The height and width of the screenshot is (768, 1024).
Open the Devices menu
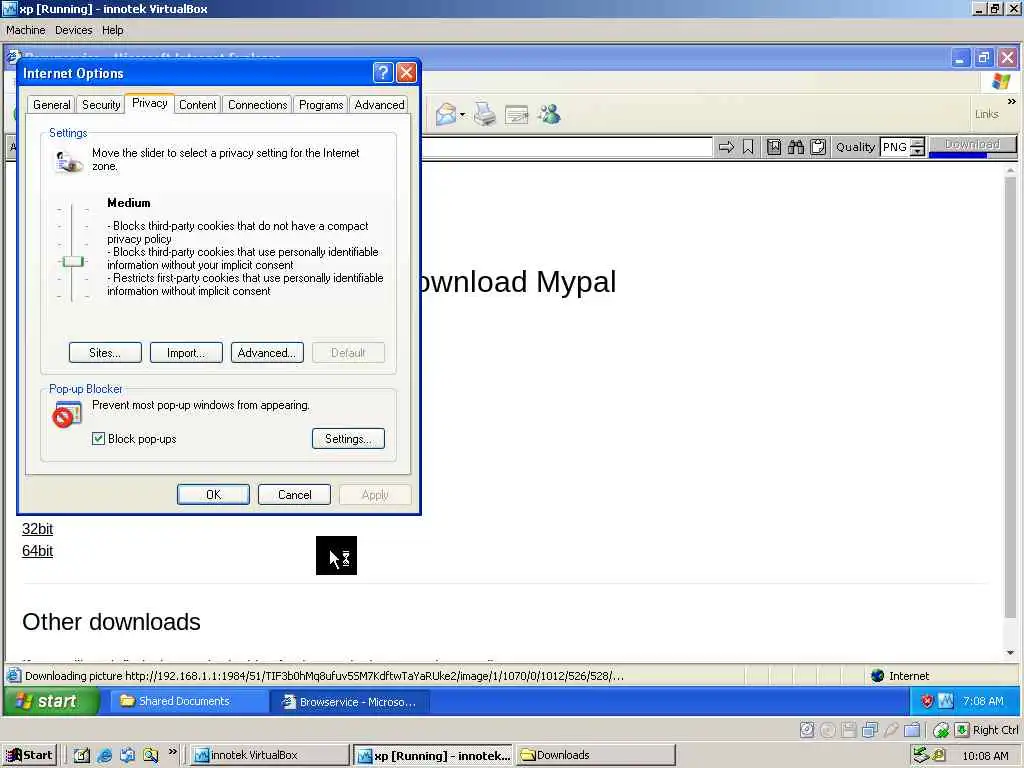click(74, 30)
